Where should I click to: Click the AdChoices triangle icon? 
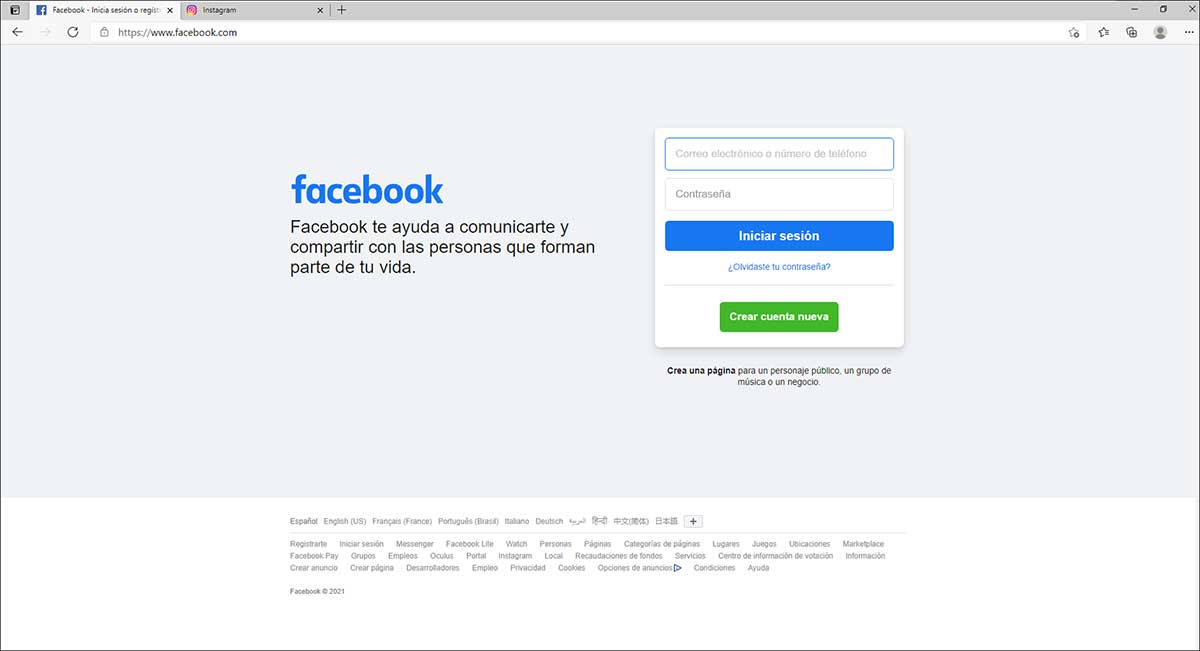point(677,568)
